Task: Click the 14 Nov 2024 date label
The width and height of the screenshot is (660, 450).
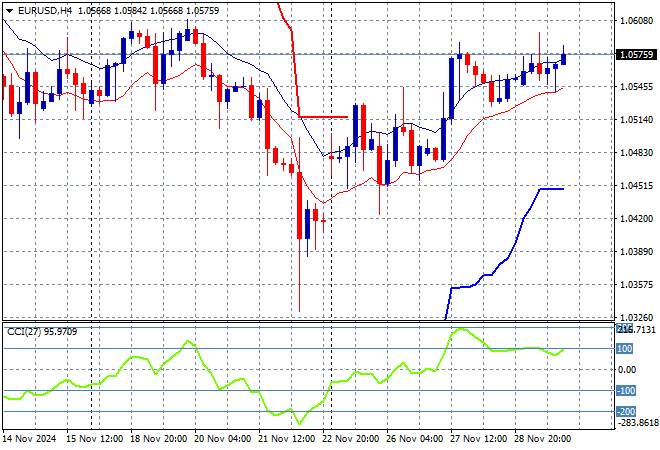Action: [29, 439]
